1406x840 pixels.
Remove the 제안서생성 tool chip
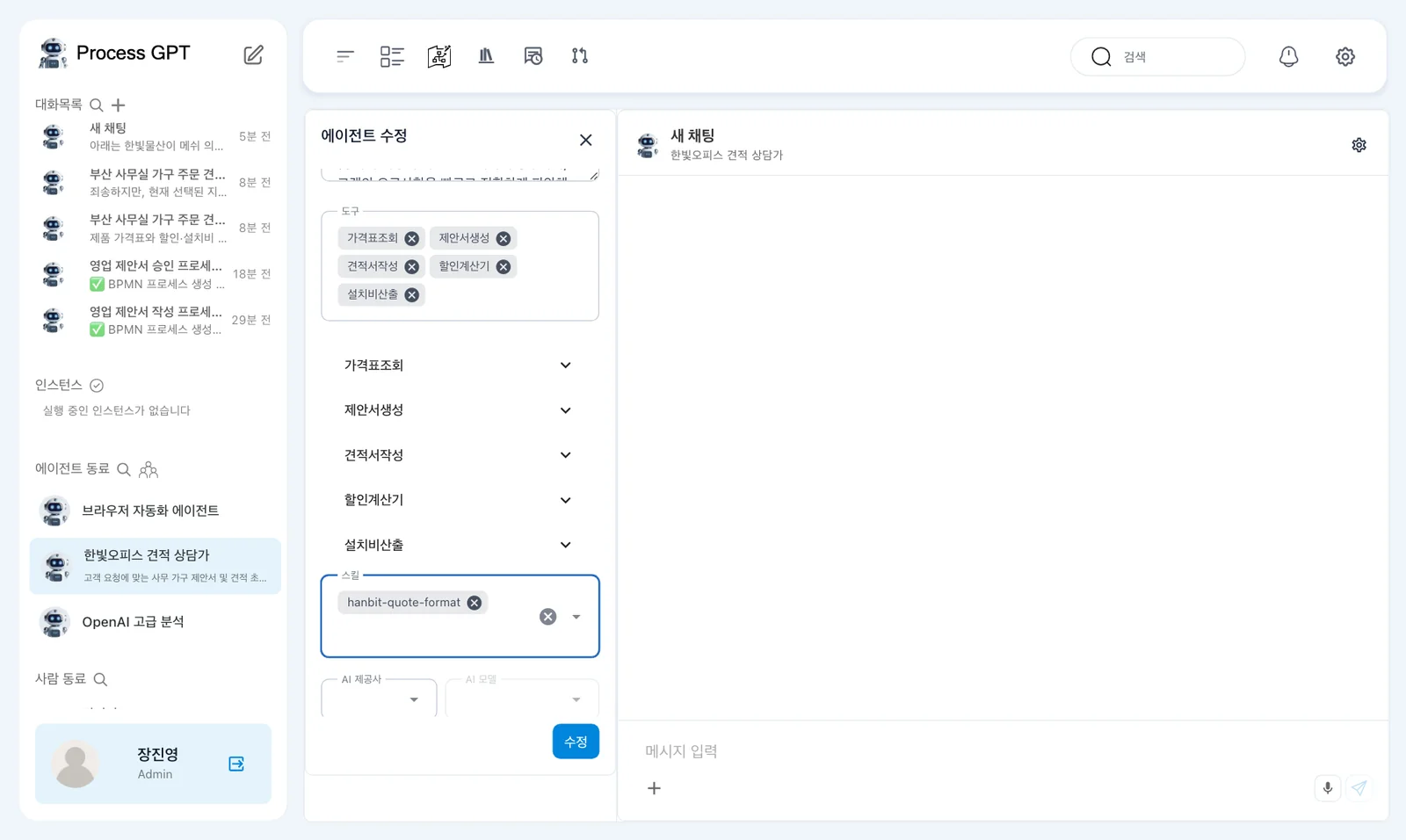click(504, 239)
